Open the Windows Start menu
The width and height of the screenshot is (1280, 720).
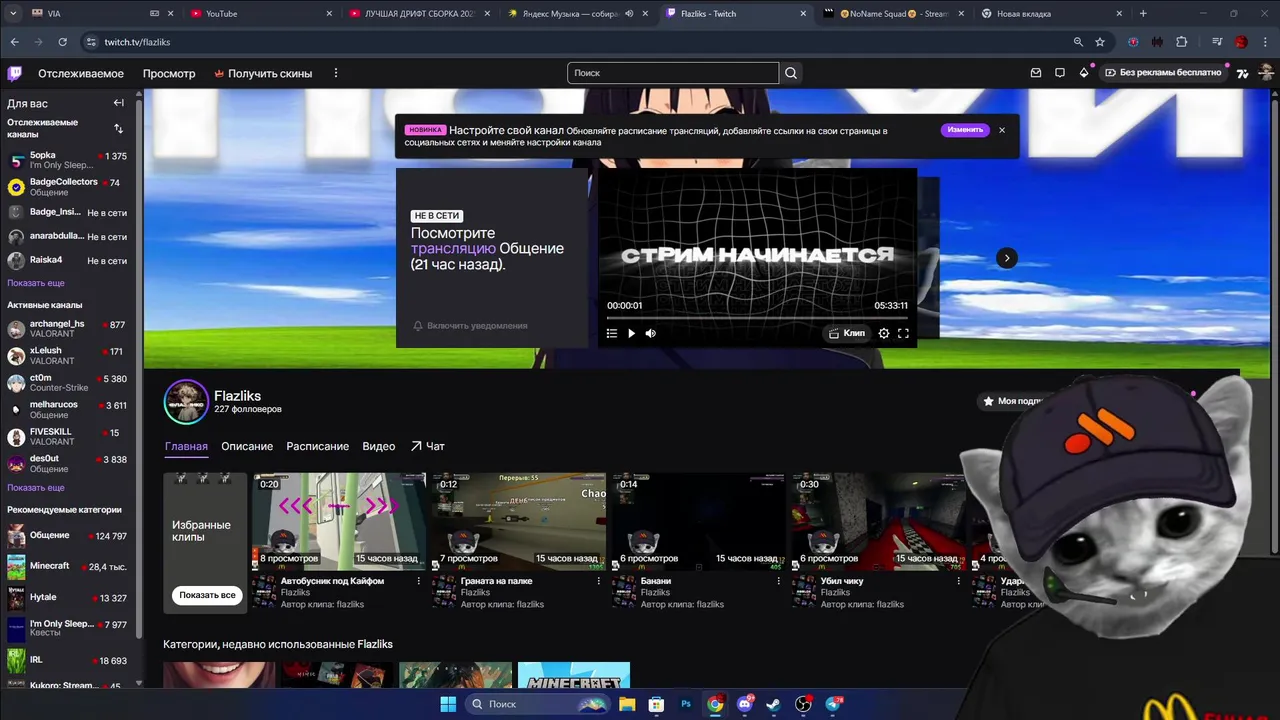click(448, 704)
